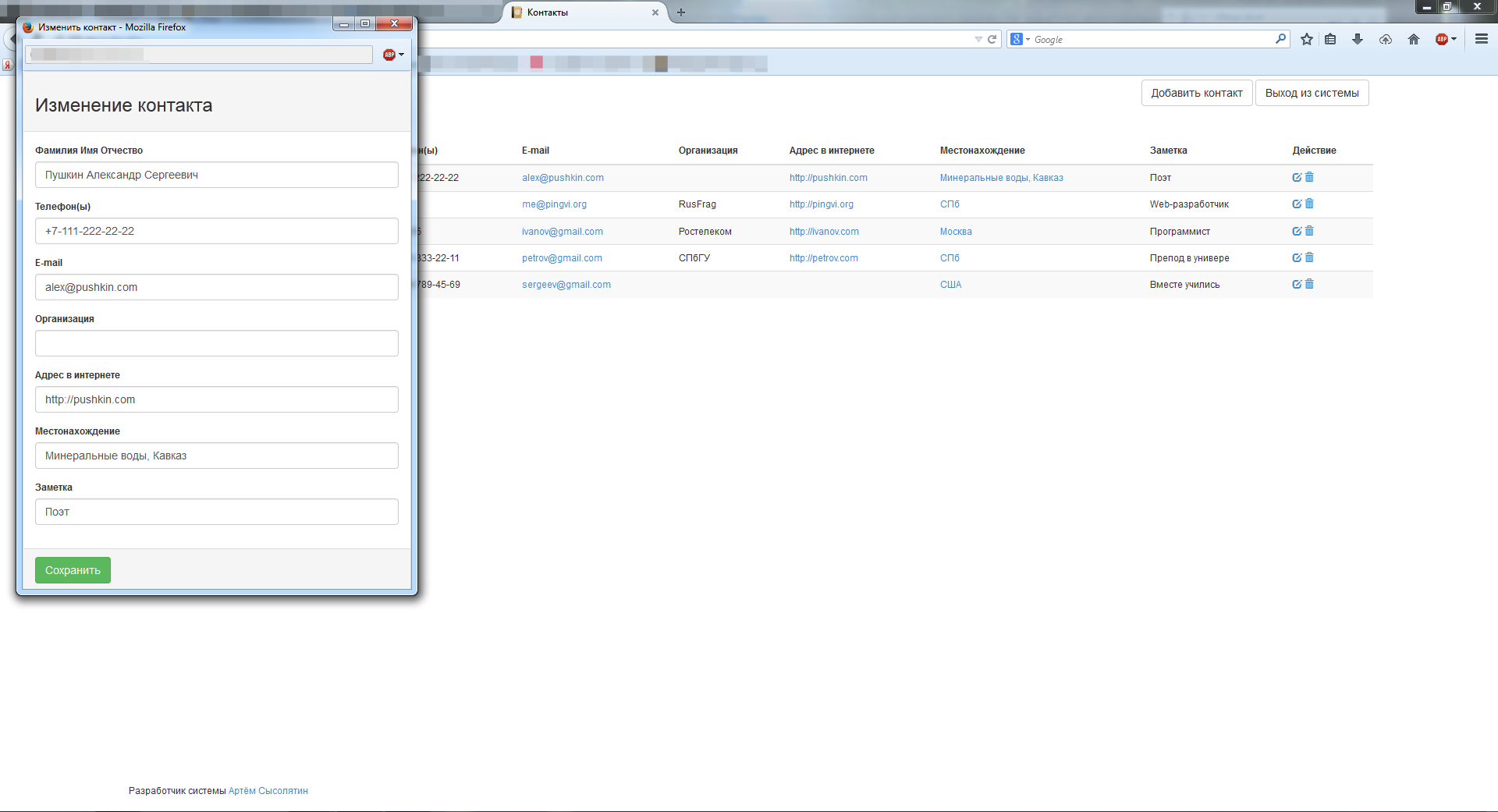Follow the Минеральные воды, Кавказ location link
Viewport: 1498px width, 812px height.
coord(1001,178)
